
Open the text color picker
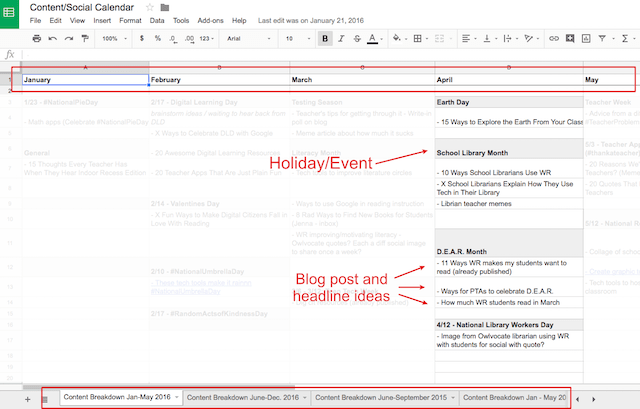click(372, 39)
